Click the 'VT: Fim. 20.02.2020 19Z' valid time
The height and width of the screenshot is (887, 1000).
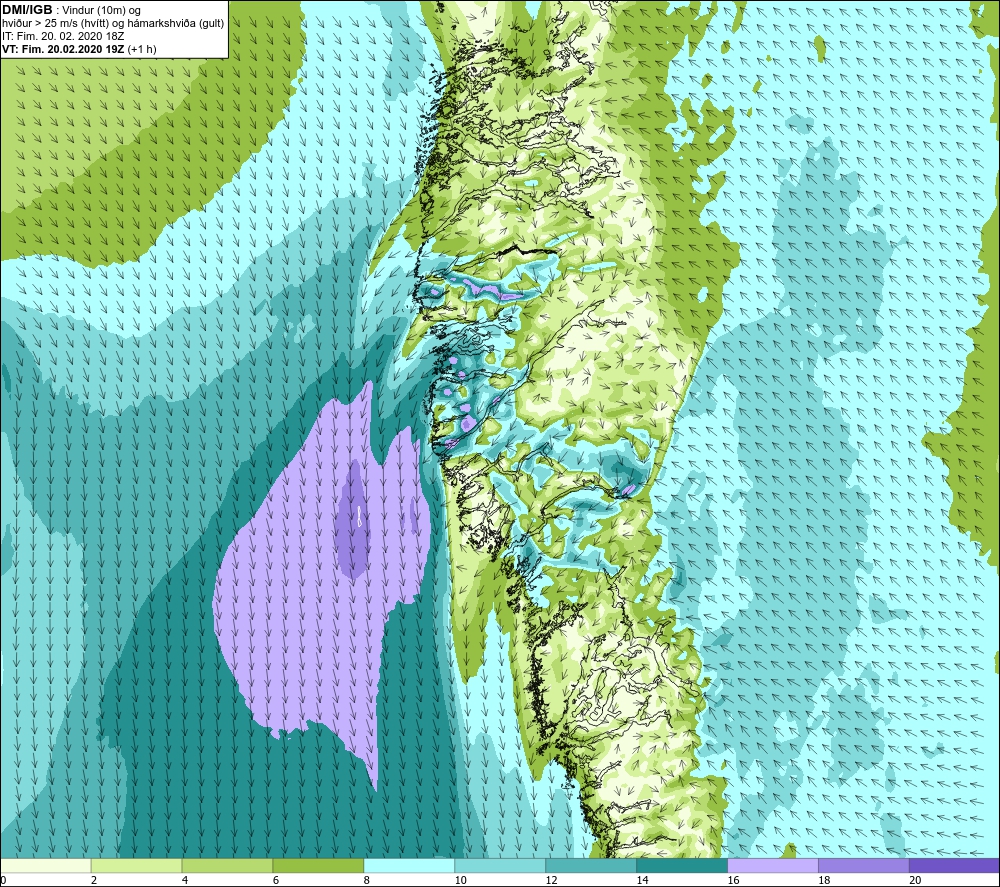(x=63, y=49)
